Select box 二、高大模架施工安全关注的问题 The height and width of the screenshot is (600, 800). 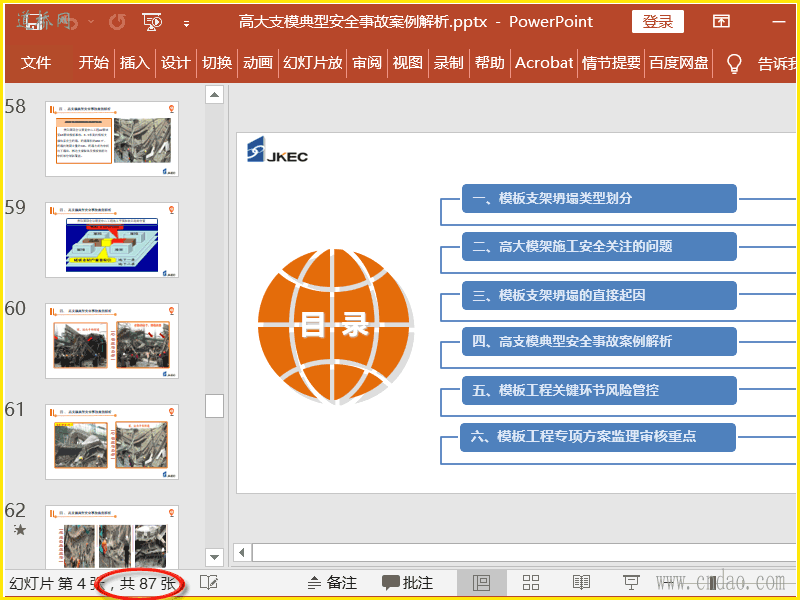tap(599, 246)
